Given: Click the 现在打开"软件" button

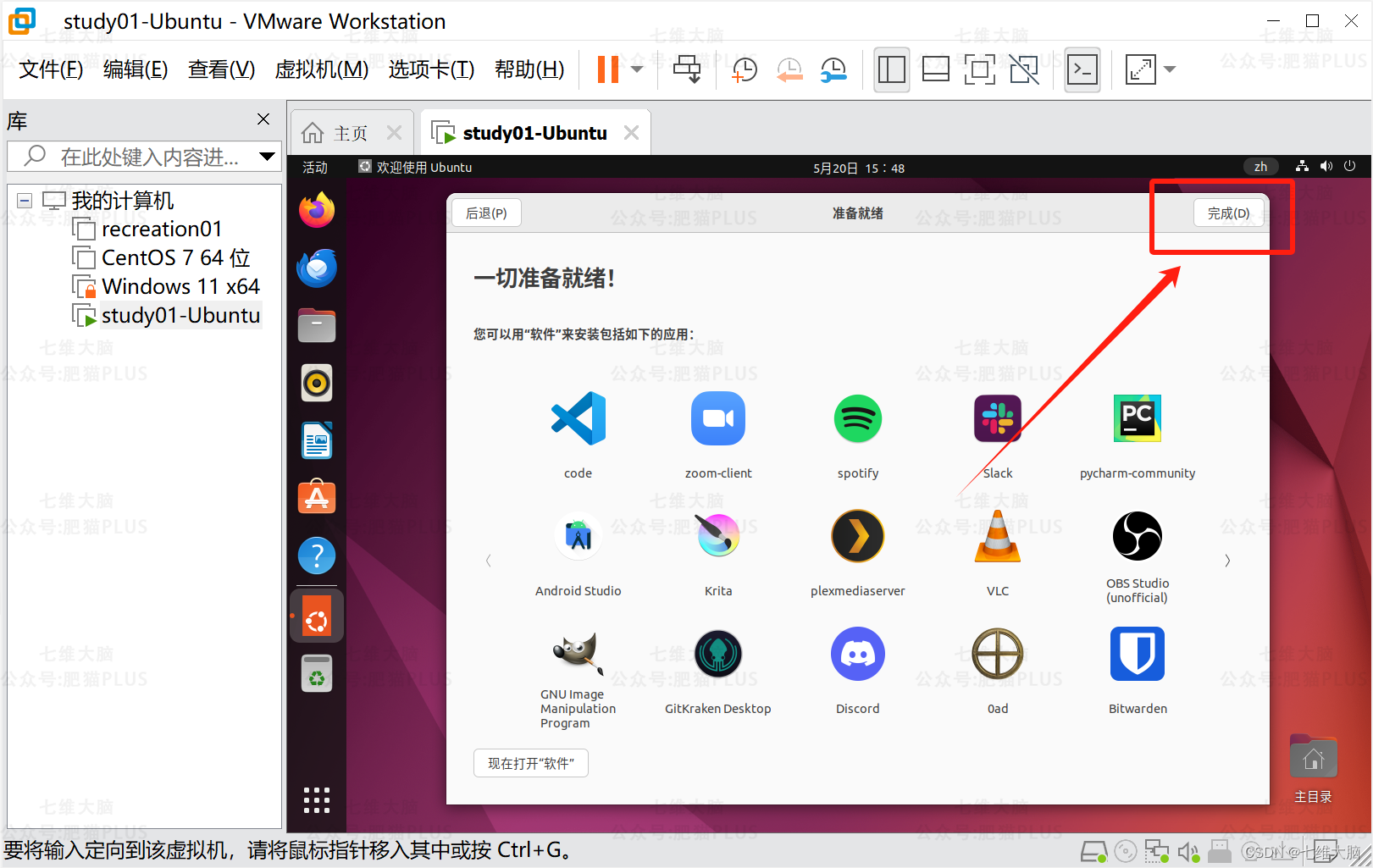Looking at the screenshot, I should click(531, 763).
